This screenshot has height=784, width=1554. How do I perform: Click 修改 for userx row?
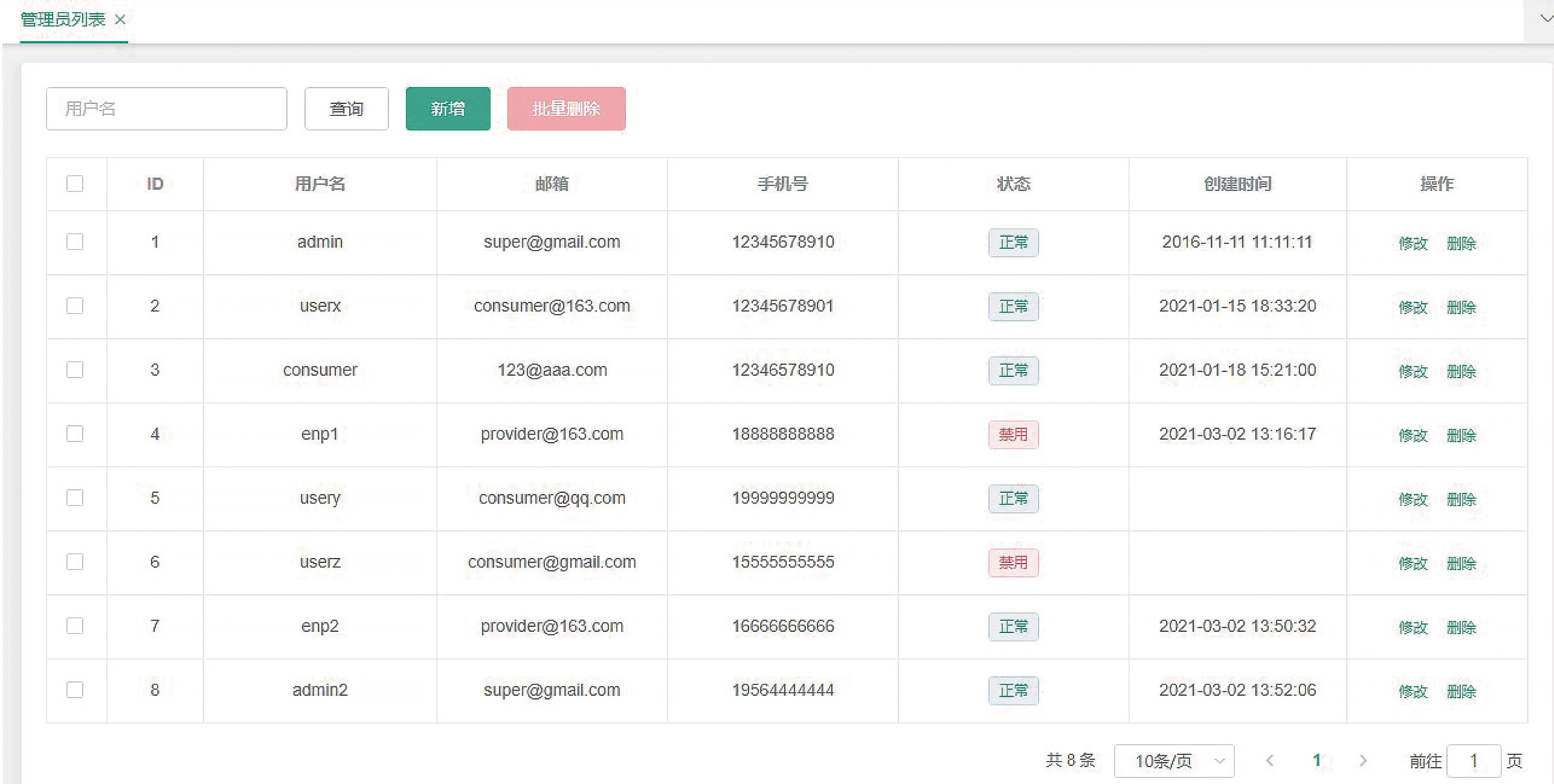pyautogui.click(x=1413, y=307)
